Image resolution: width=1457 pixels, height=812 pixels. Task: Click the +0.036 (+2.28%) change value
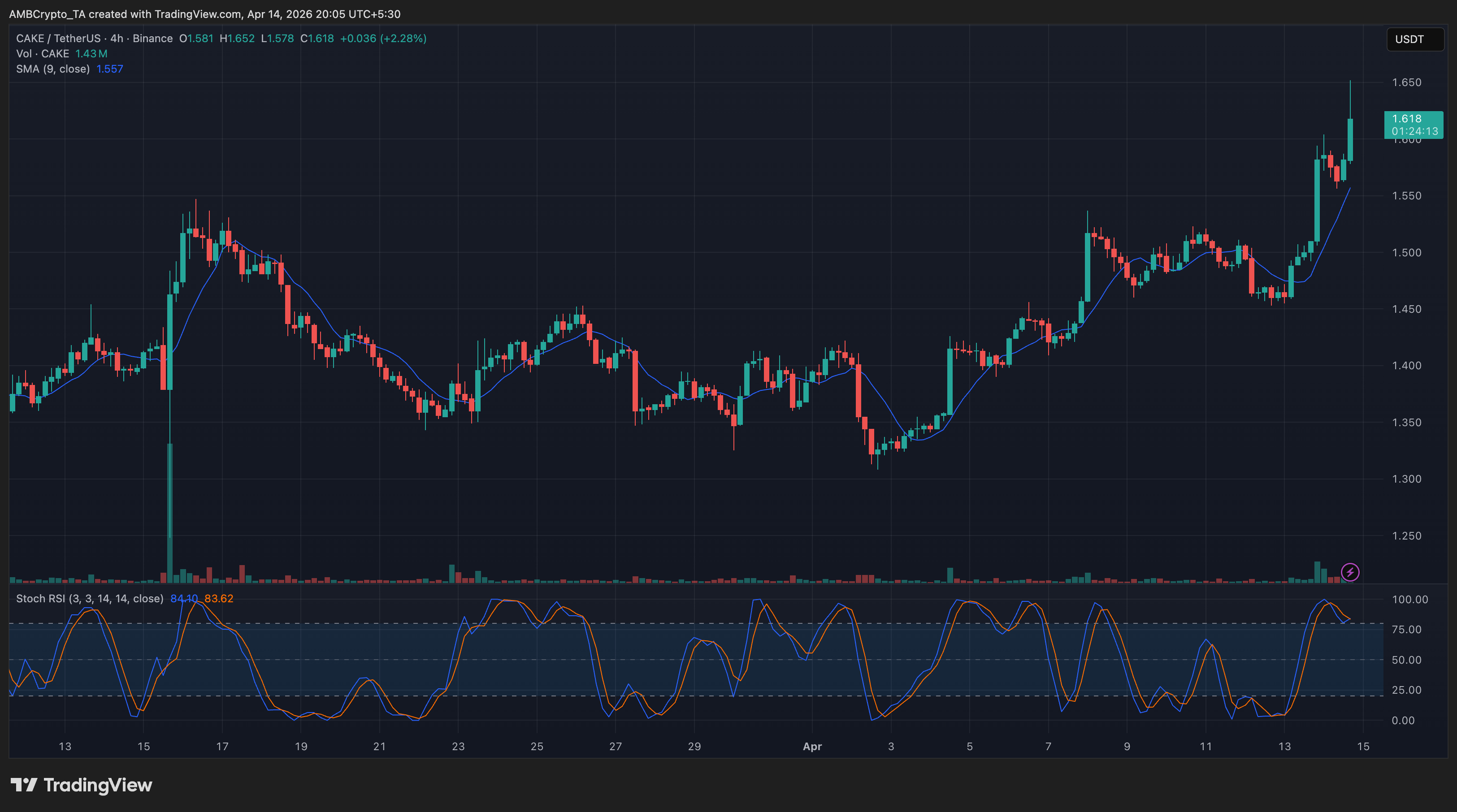[383, 39]
